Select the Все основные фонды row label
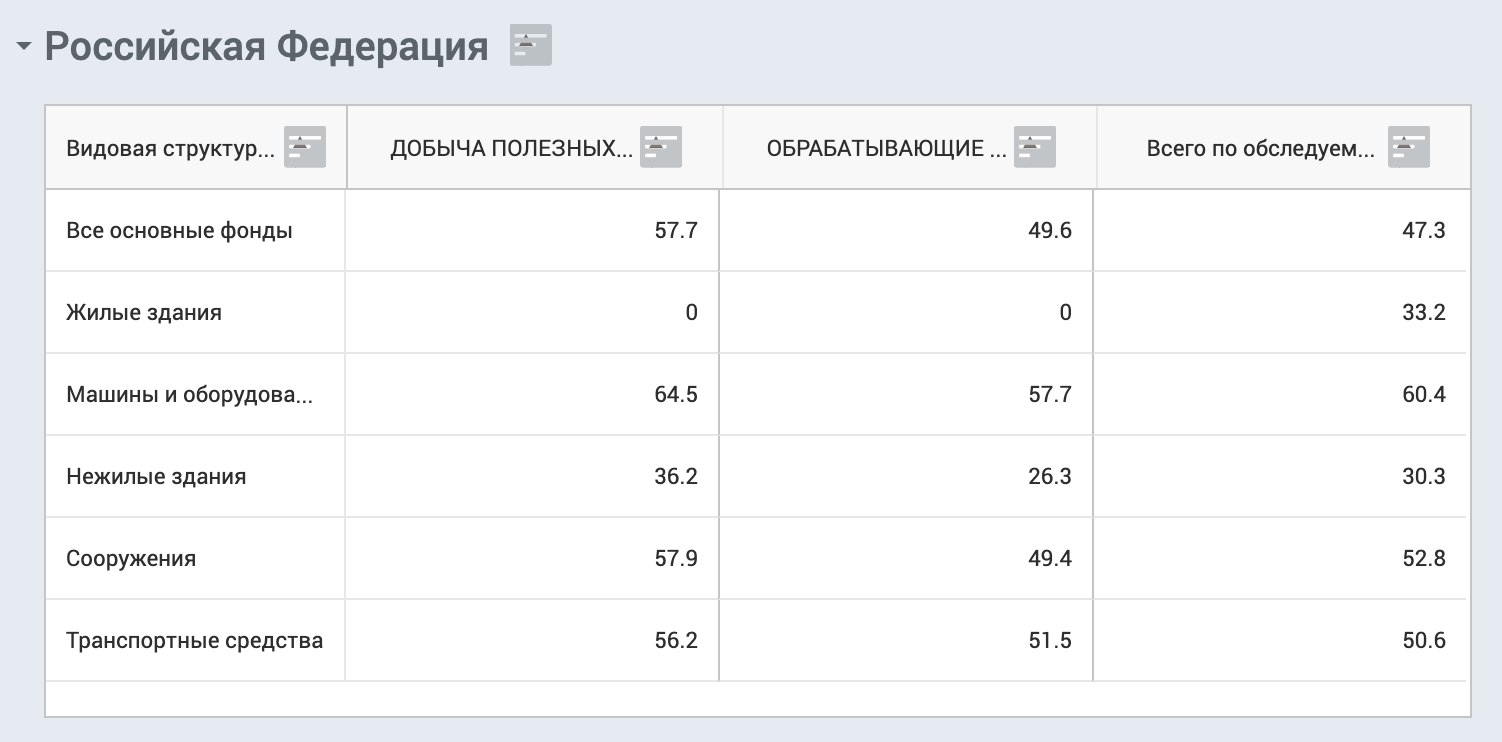1502x742 pixels. tap(180, 231)
